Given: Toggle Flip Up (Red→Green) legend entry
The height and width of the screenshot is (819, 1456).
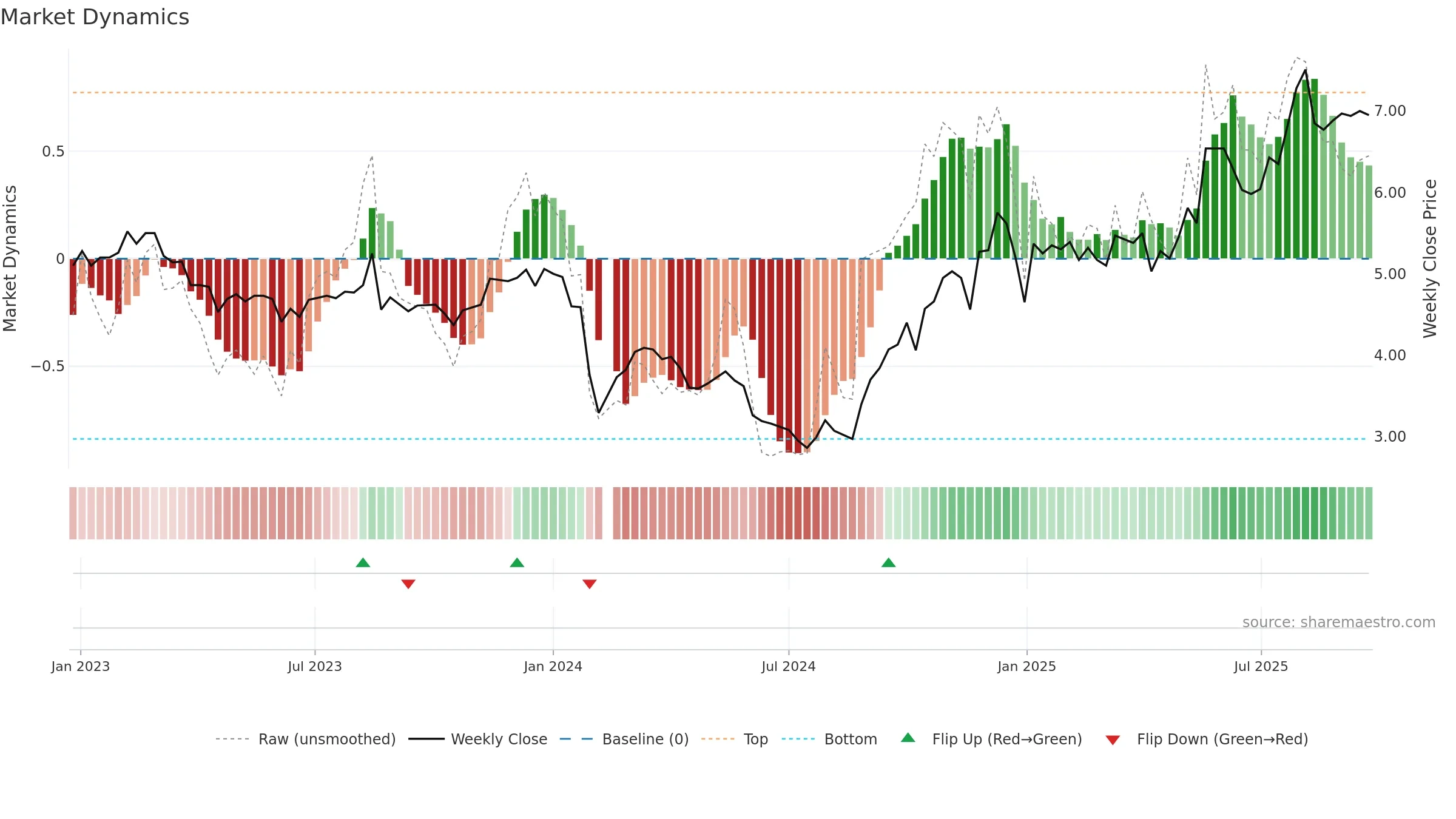Looking at the screenshot, I should (991, 739).
